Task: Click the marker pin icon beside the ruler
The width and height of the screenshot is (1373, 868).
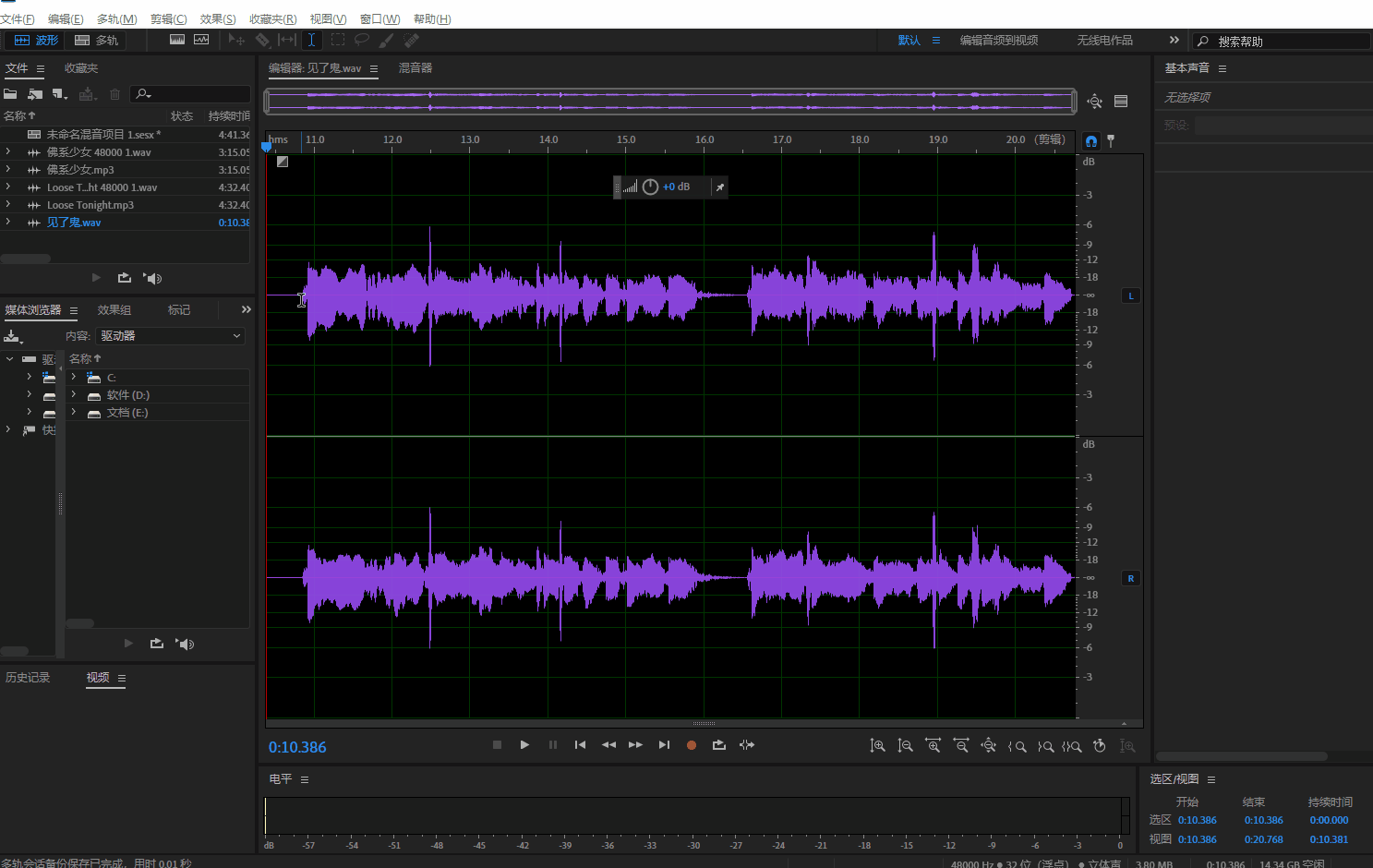Action: tap(1111, 141)
